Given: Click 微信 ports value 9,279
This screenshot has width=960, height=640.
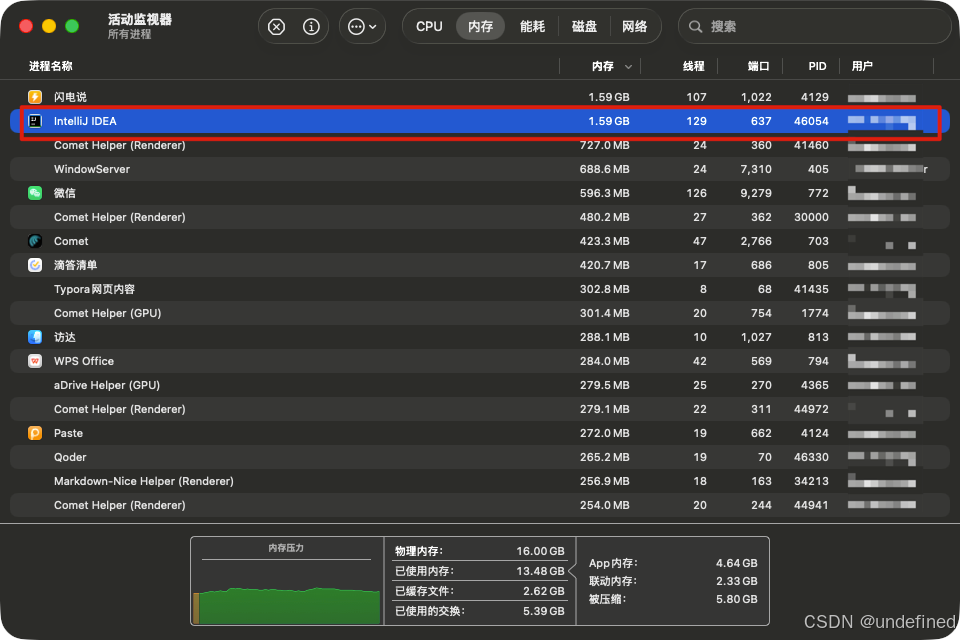Looking at the screenshot, I should 756,193.
